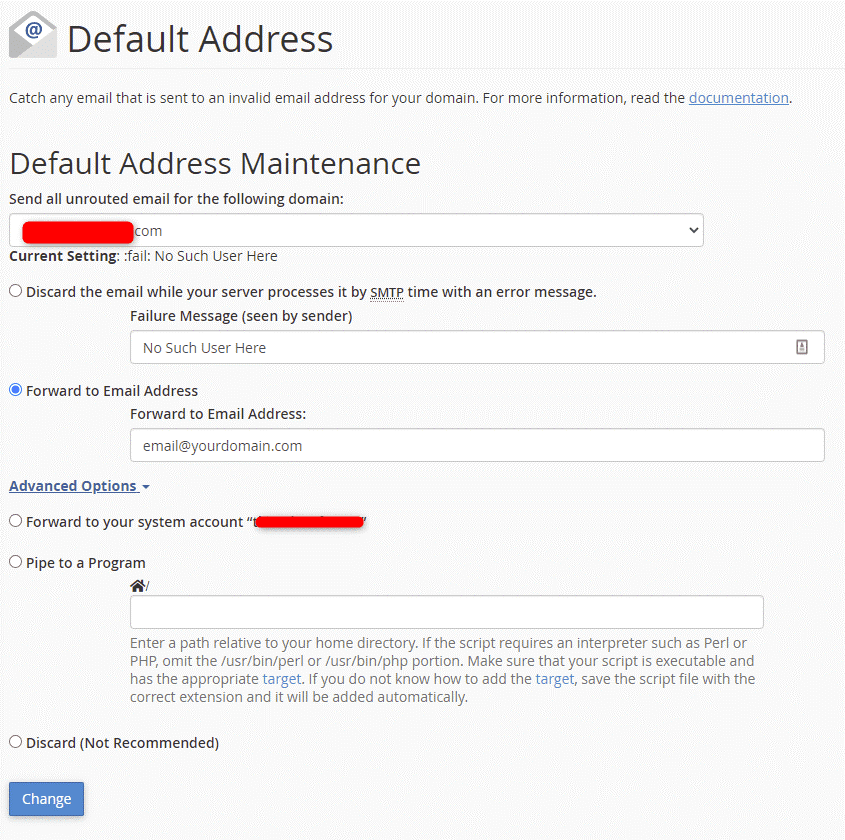This screenshot has width=845, height=840.
Task: Click the Default Address Maintenance heading
Action: [215, 164]
